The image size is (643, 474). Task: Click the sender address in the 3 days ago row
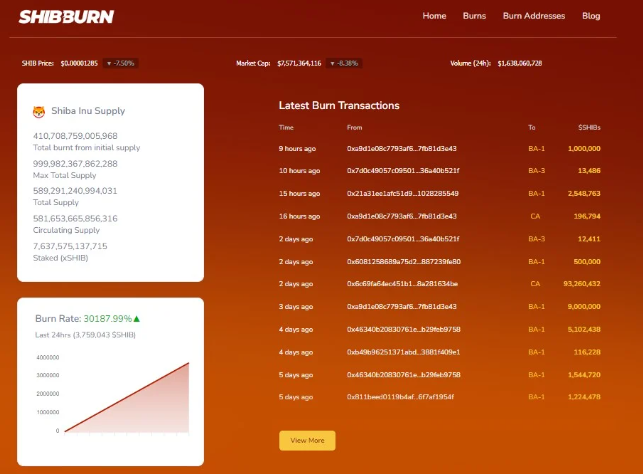[401, 306]
